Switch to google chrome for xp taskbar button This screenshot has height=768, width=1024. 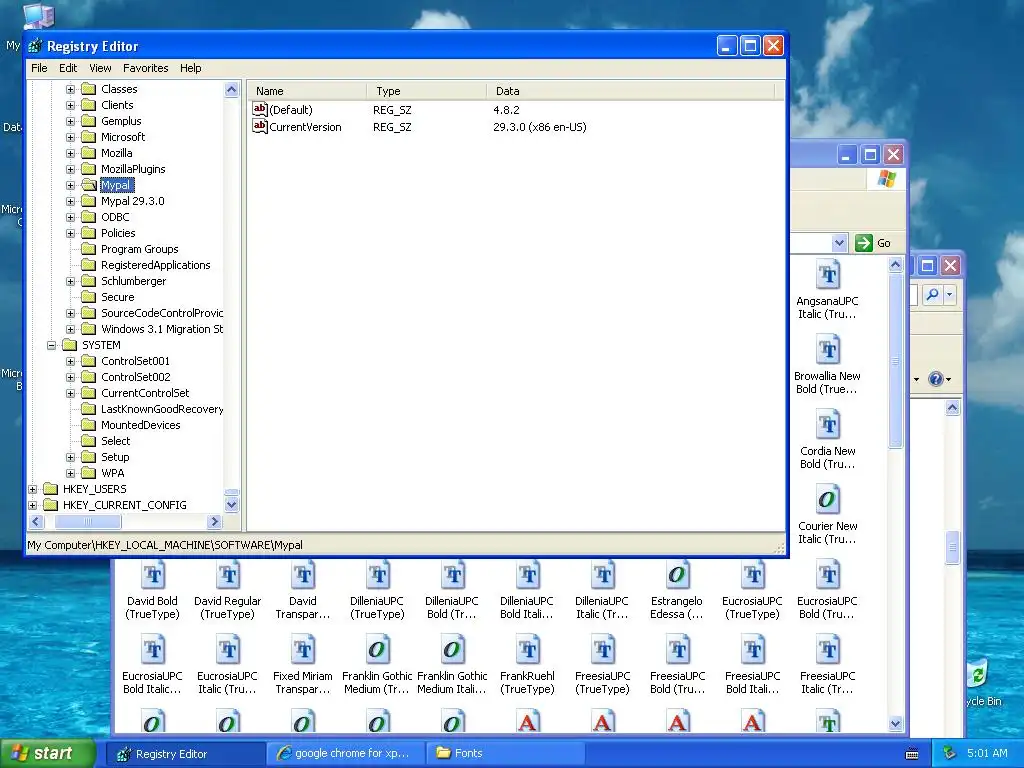(345, 754)
